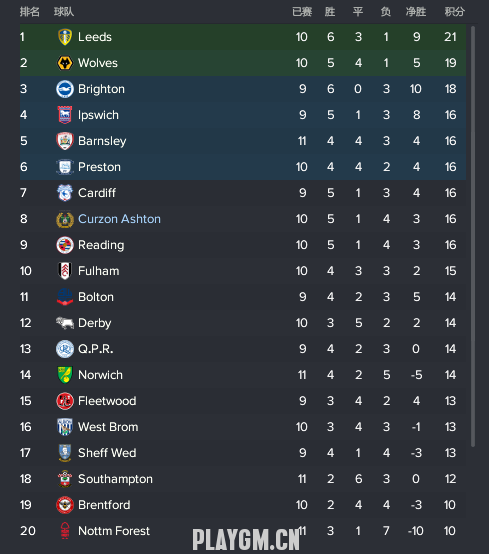Open the Brentford bee crest
The width and height of the screenshot is (489, 554).
point(65,505)
